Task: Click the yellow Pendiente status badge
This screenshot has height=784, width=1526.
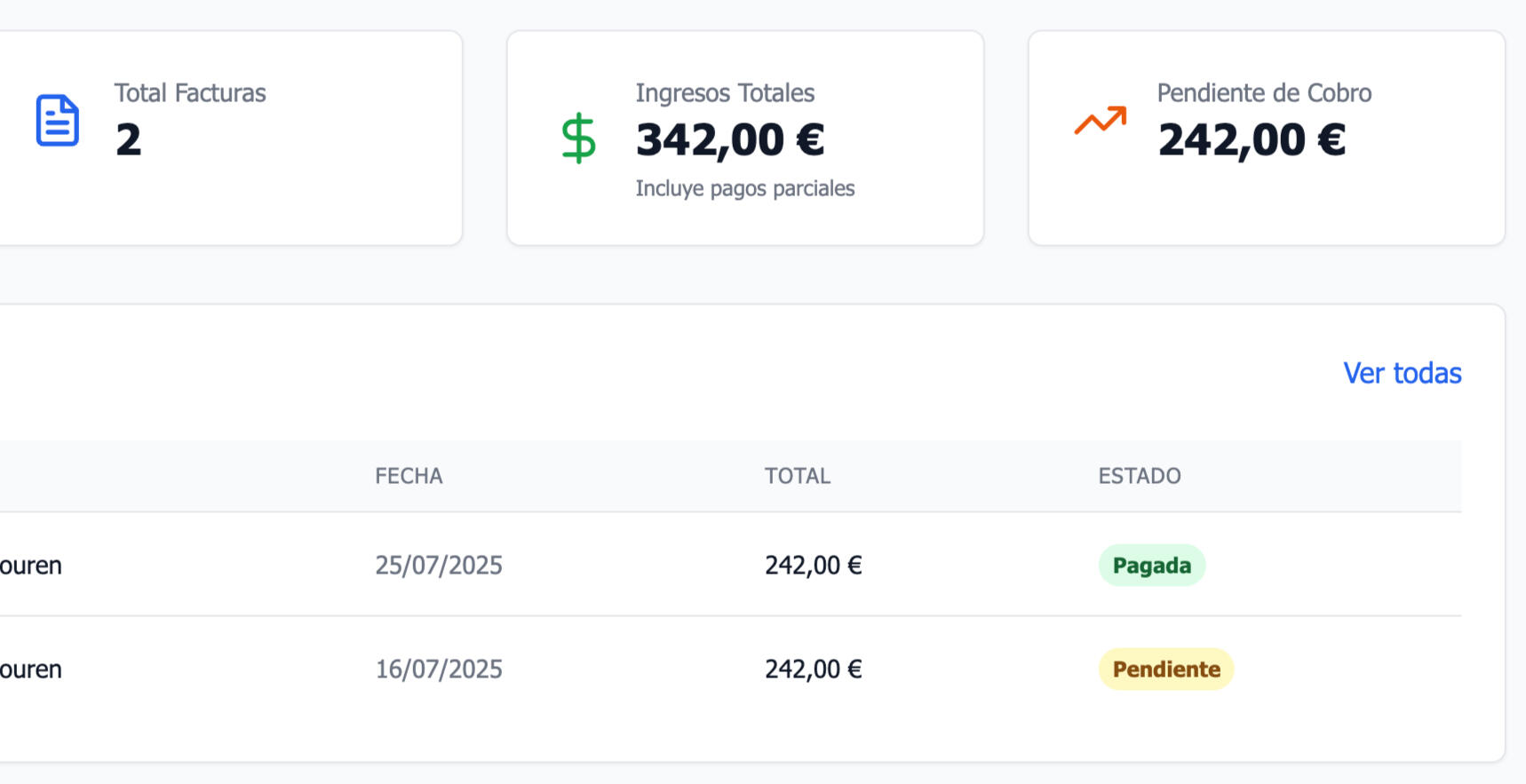Action: [x=1165, y=669]
